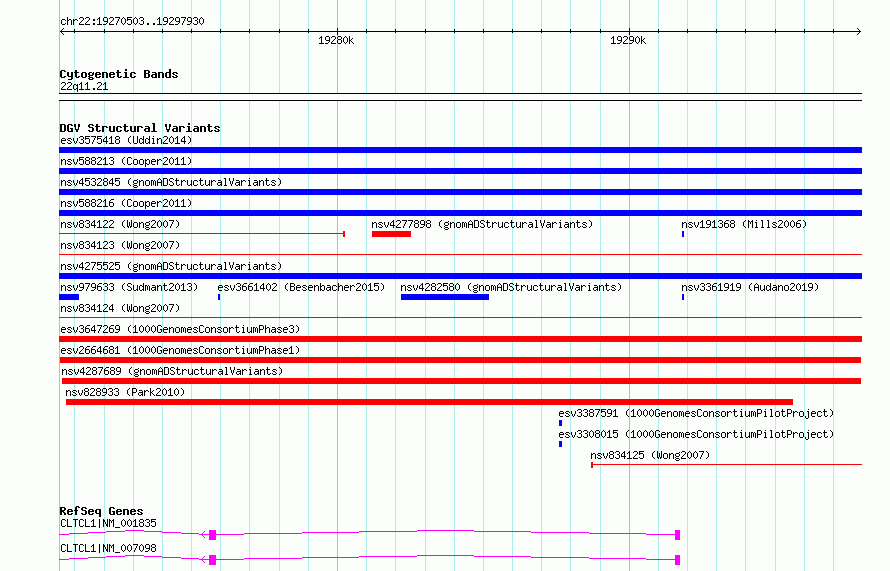Click the thin red line of nsv834125
Screen dimensions: 890x571
point(727,465)
